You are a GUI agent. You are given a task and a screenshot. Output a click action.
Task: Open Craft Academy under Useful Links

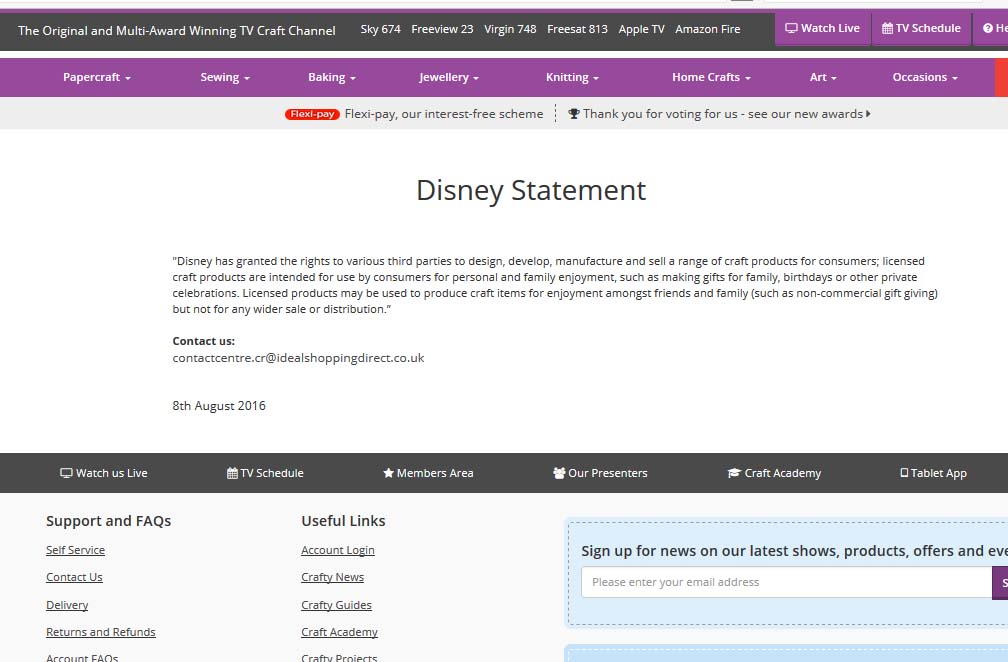(339, 632)
